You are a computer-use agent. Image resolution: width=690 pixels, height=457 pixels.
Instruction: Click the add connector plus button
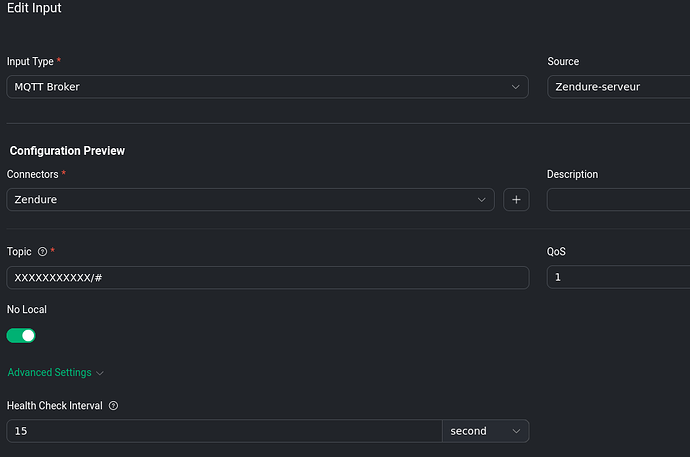(x=516, y=200)
